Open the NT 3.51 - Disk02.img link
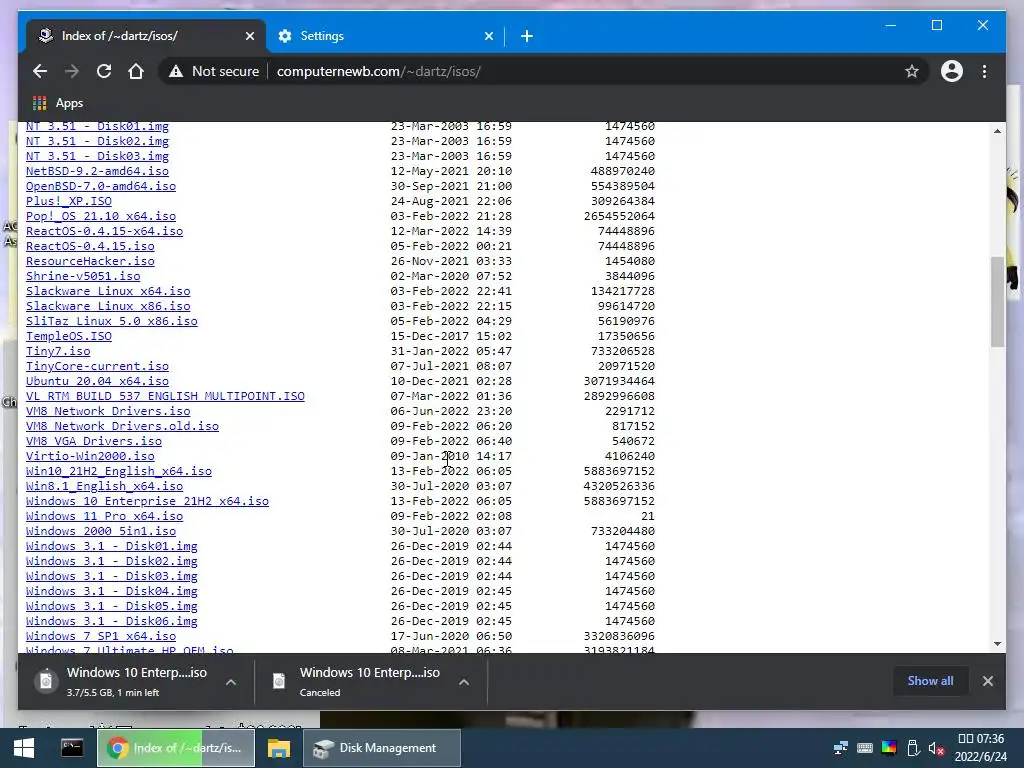The image size is (1024, 768). pos(97,141)
